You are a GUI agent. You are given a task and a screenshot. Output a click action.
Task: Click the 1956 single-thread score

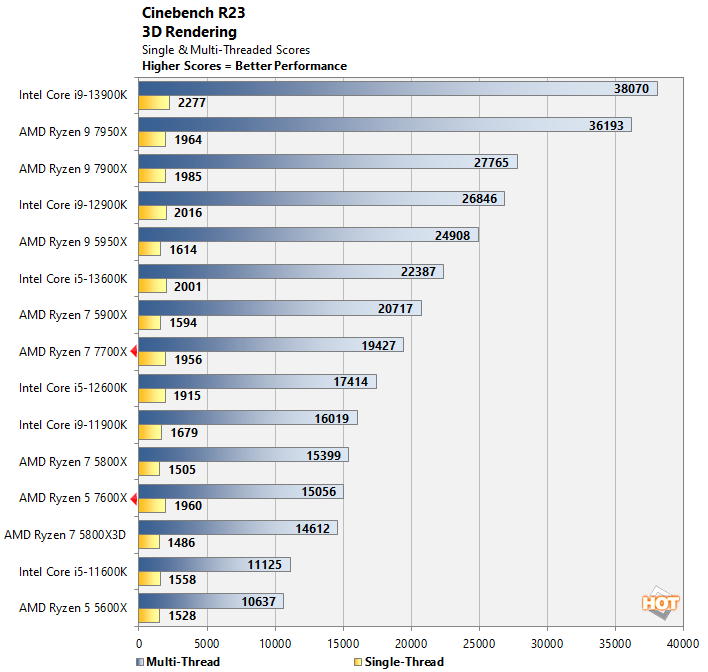click(188, 360)
